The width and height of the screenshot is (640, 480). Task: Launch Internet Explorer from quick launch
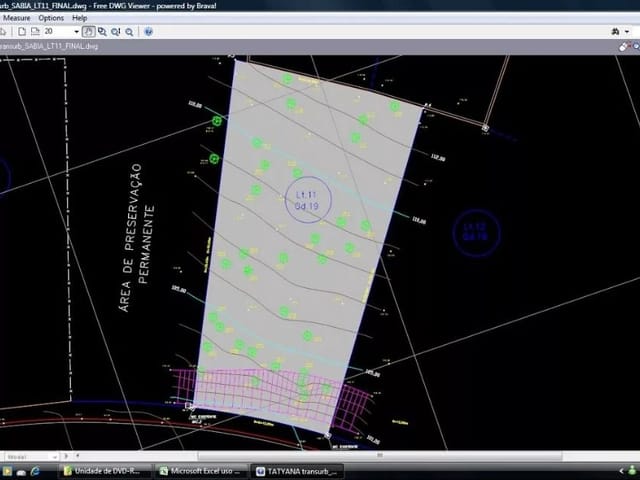[x=36, y=471]
